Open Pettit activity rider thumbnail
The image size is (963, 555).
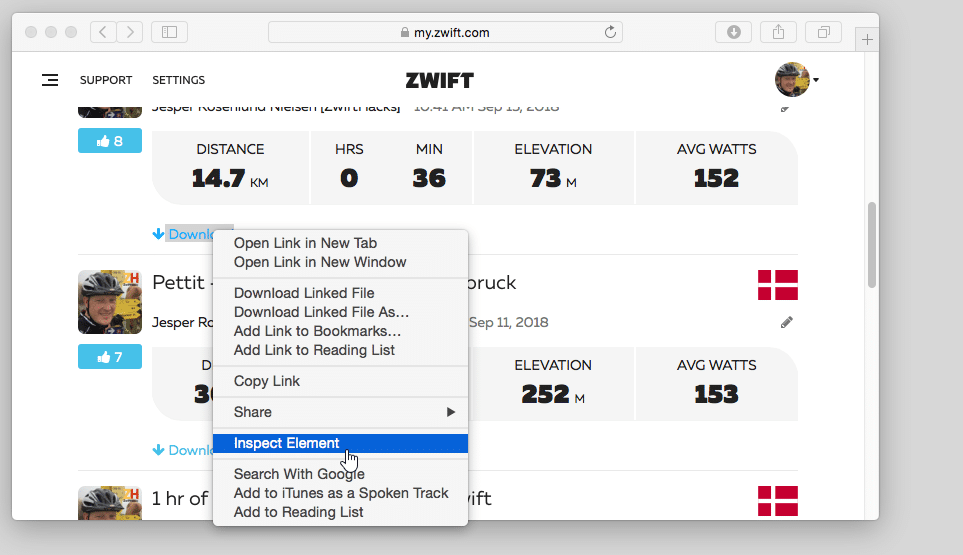coord(110,302)
